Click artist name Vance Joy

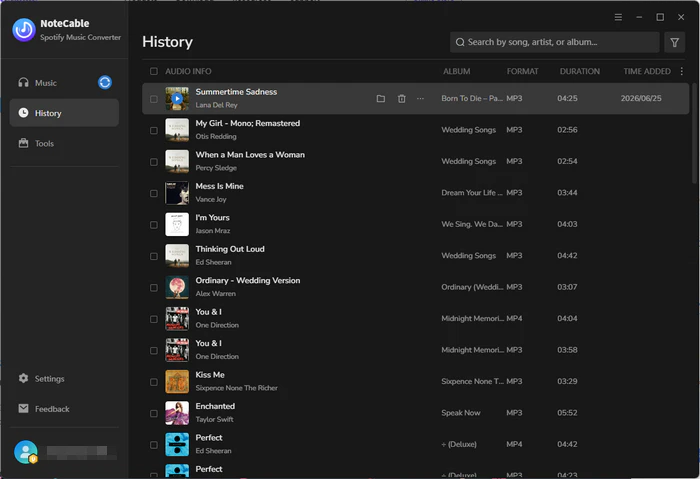pos(211,200)
